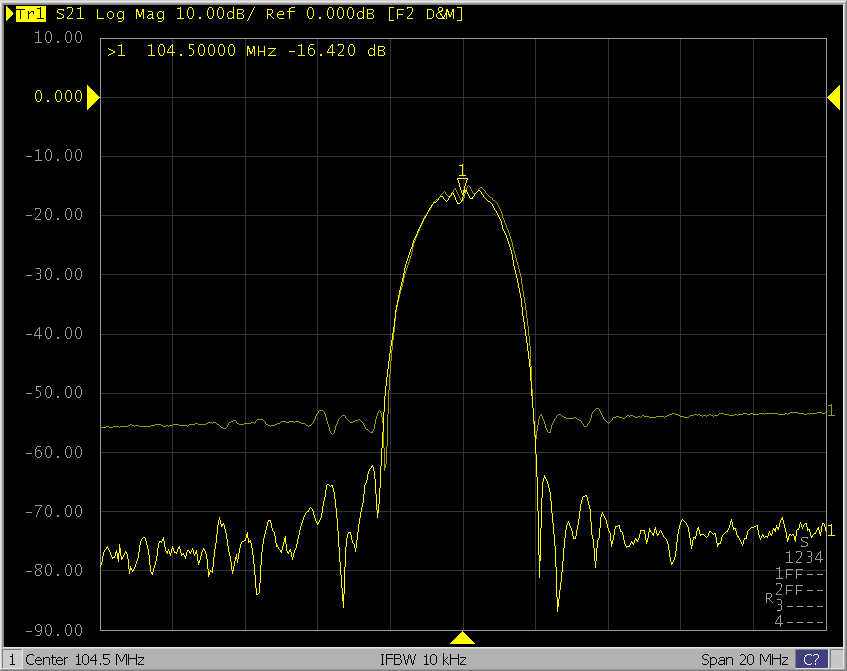Click right reference level triangle marker
Screen dimensions: 847x671
point(833,97)
